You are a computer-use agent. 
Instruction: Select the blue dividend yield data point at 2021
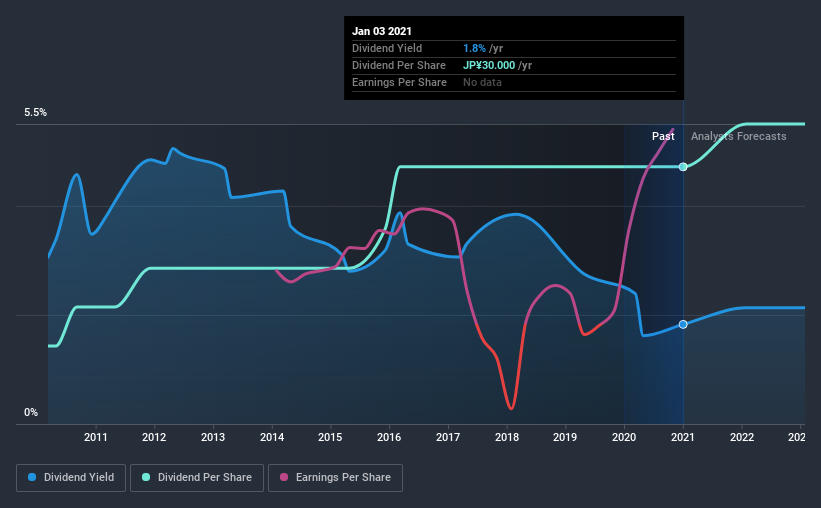coord(683,325)
